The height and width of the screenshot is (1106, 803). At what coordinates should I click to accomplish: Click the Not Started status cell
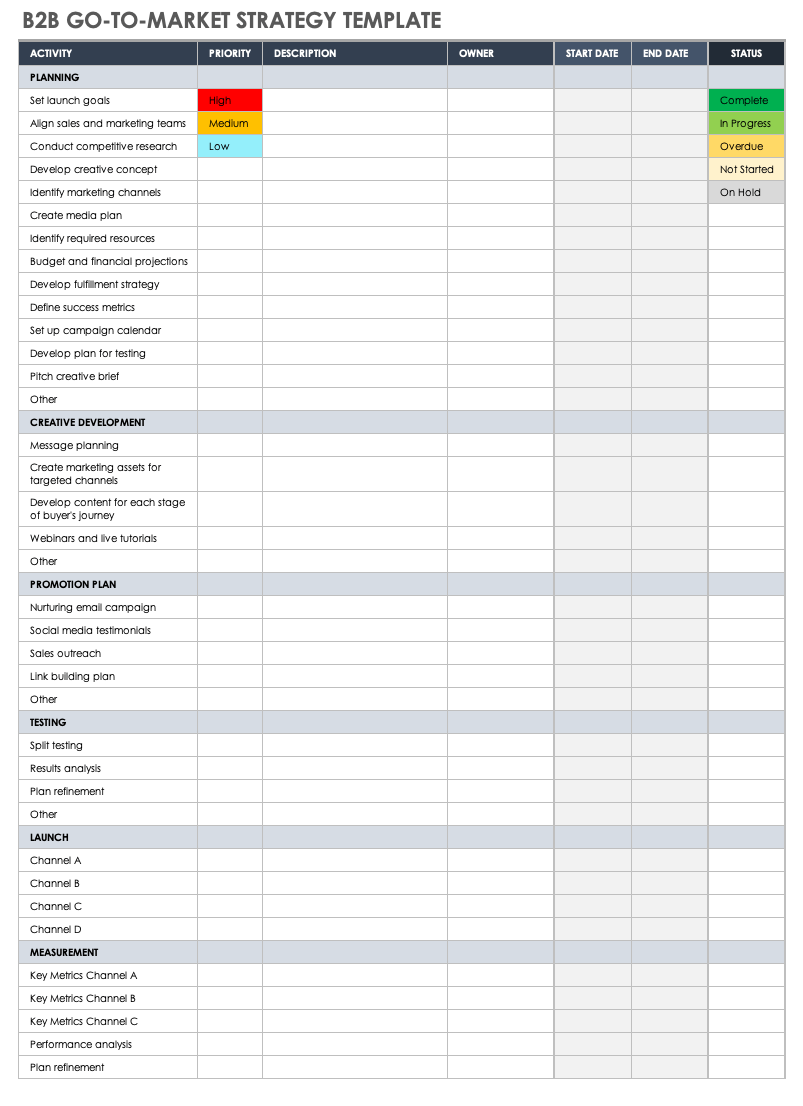point(746,169)
